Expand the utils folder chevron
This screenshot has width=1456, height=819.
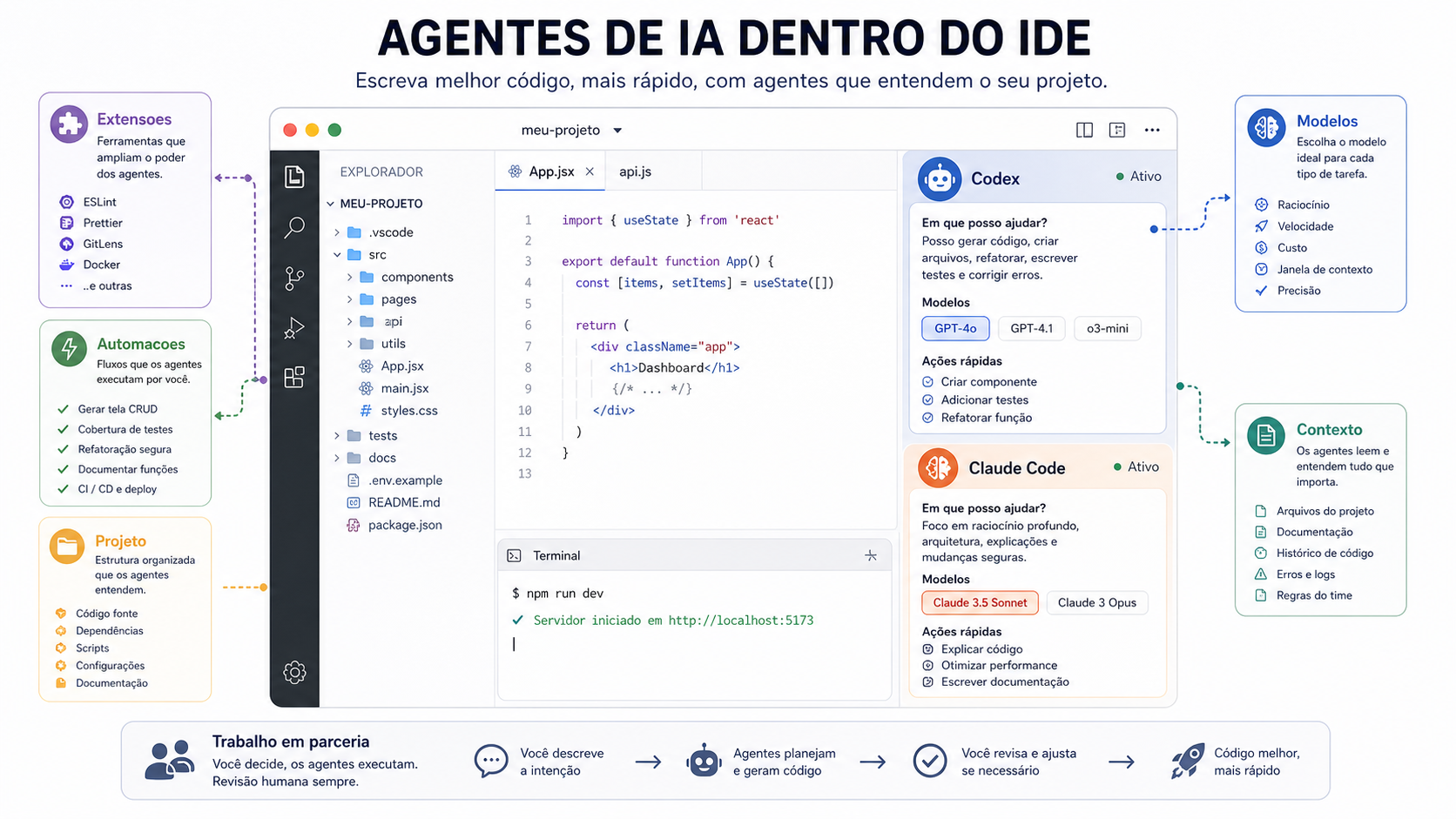click(350, 344)
